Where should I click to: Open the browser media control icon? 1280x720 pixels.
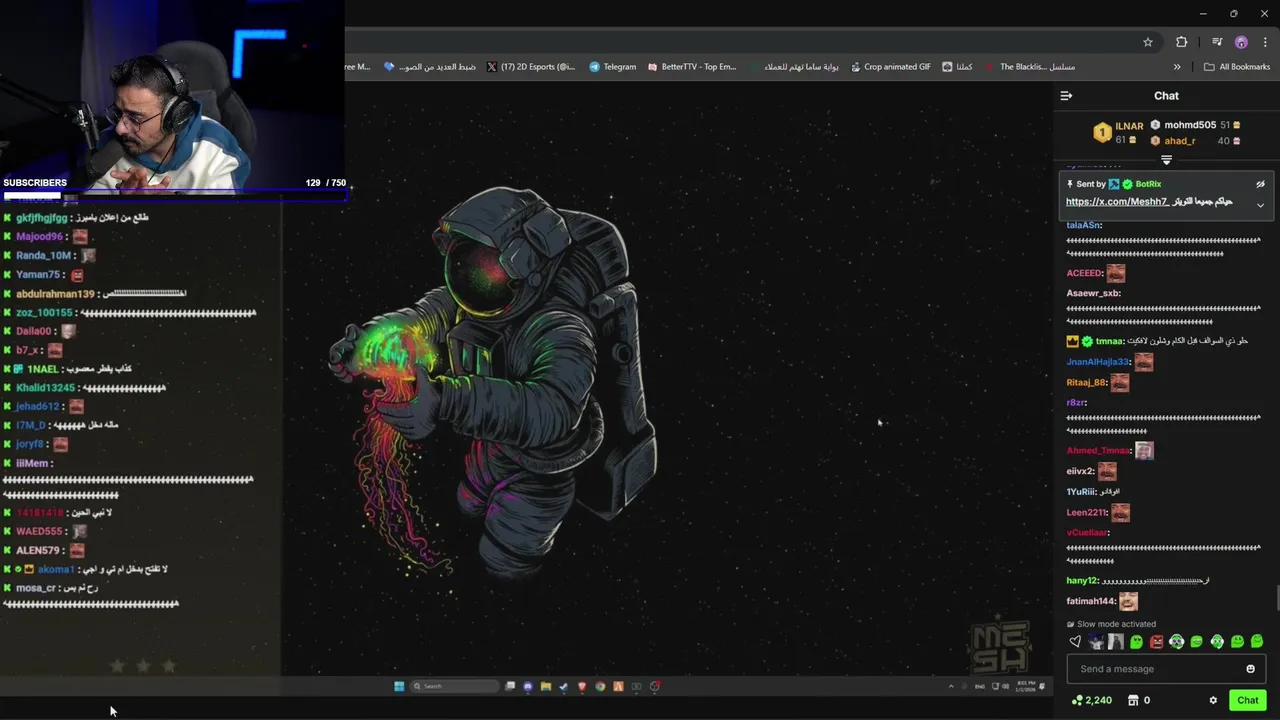[x=1217, y=42]
